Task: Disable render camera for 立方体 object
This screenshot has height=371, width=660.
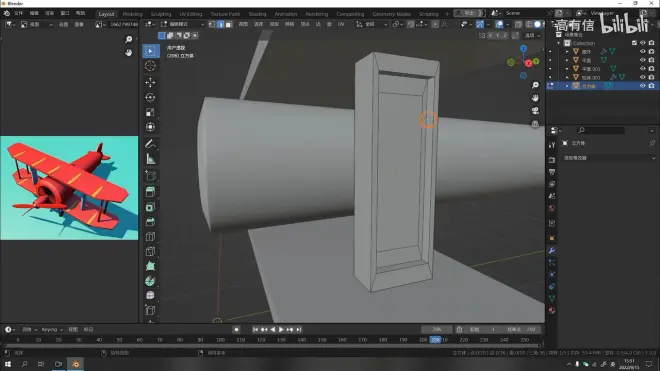Action: point(651,85)
